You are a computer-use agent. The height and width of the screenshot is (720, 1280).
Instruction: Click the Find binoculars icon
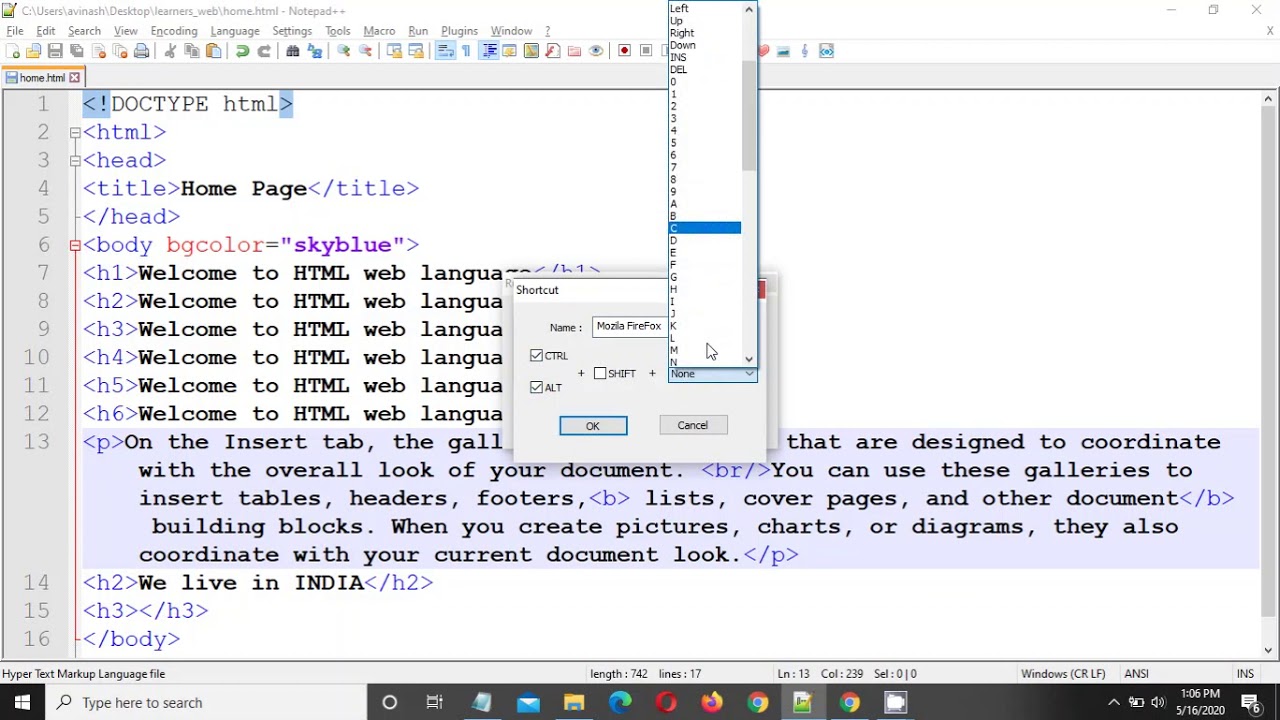click(293, 51)
